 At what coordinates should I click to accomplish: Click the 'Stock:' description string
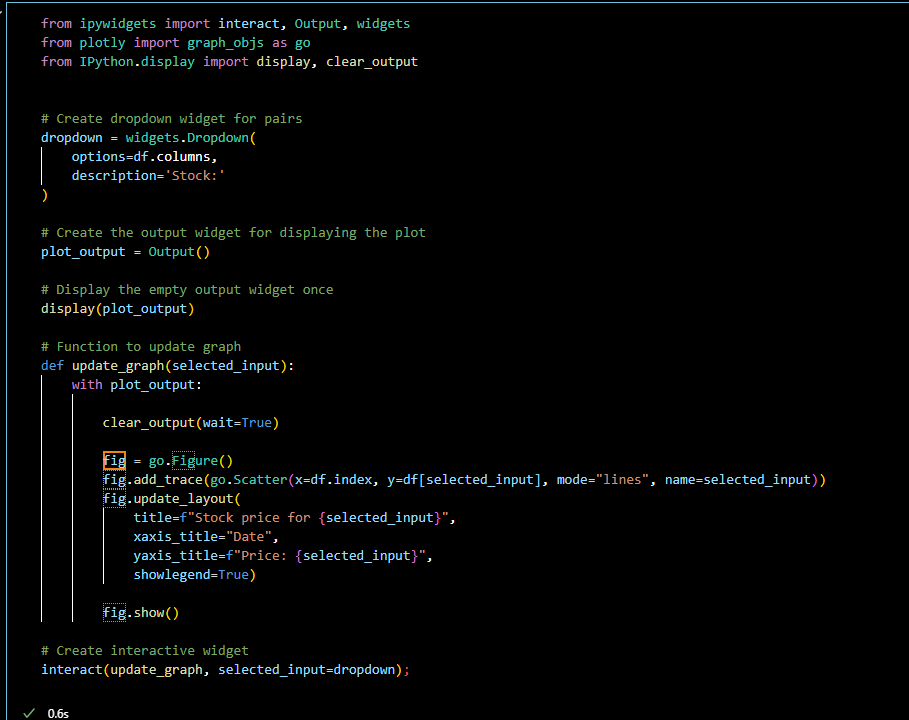(195, 176)
